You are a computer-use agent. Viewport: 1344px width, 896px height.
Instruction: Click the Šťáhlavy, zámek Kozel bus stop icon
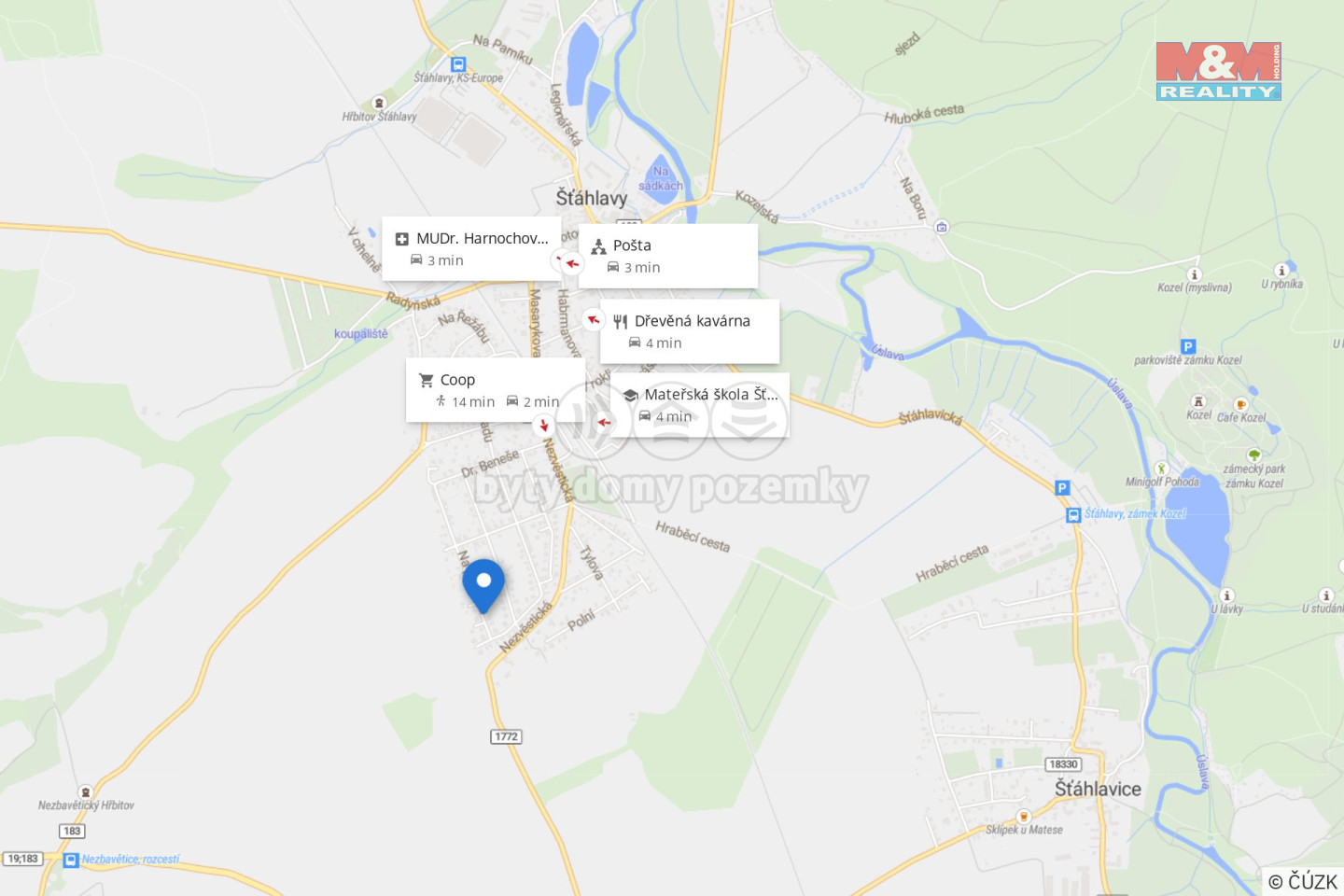1073,514
